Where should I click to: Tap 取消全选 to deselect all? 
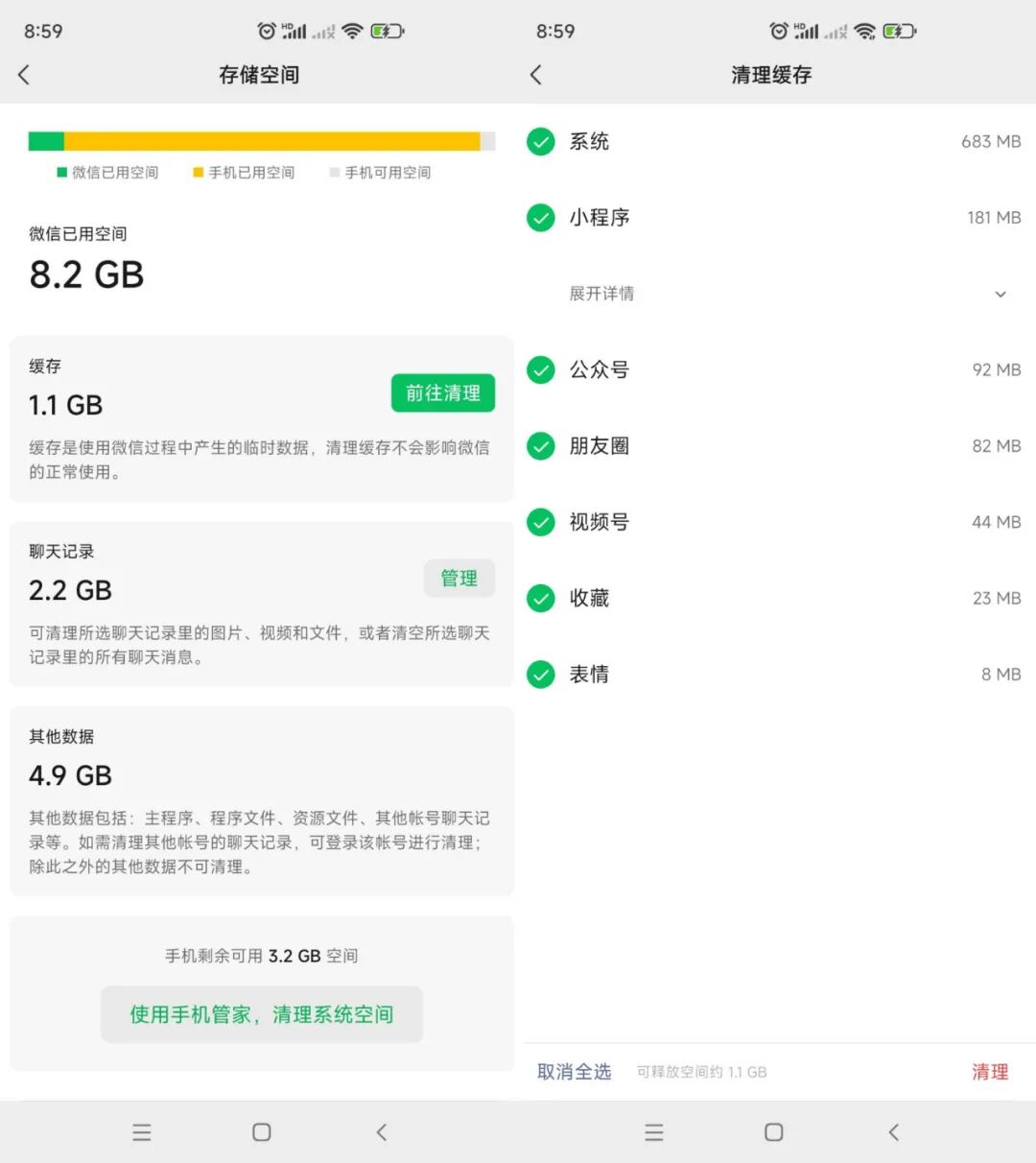(574, 1072)
